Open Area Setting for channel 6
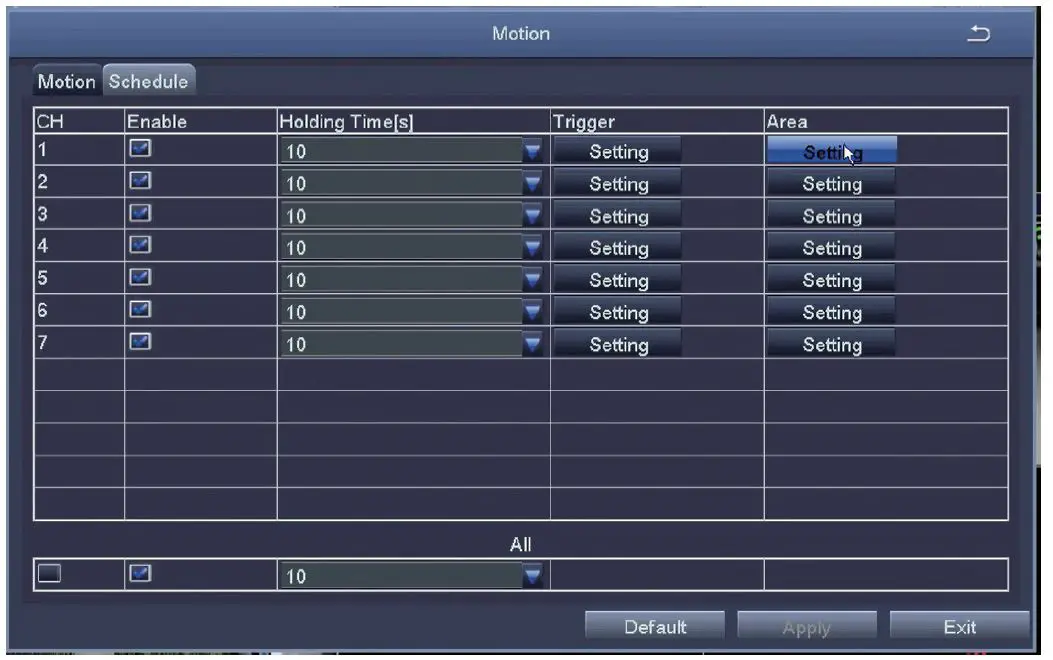Screen dimensions: 1053x660 click(x=831, y=312)
